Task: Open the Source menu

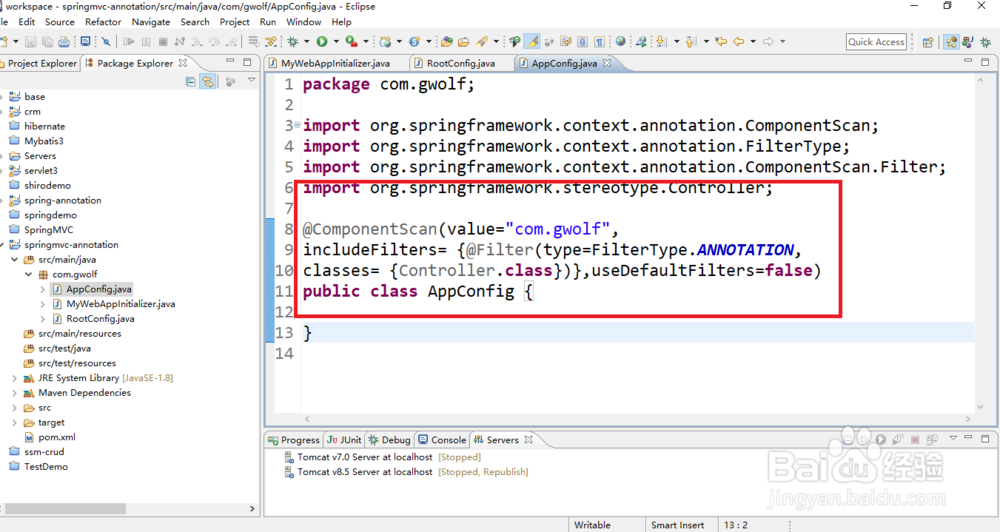Action: coord(59,22)
